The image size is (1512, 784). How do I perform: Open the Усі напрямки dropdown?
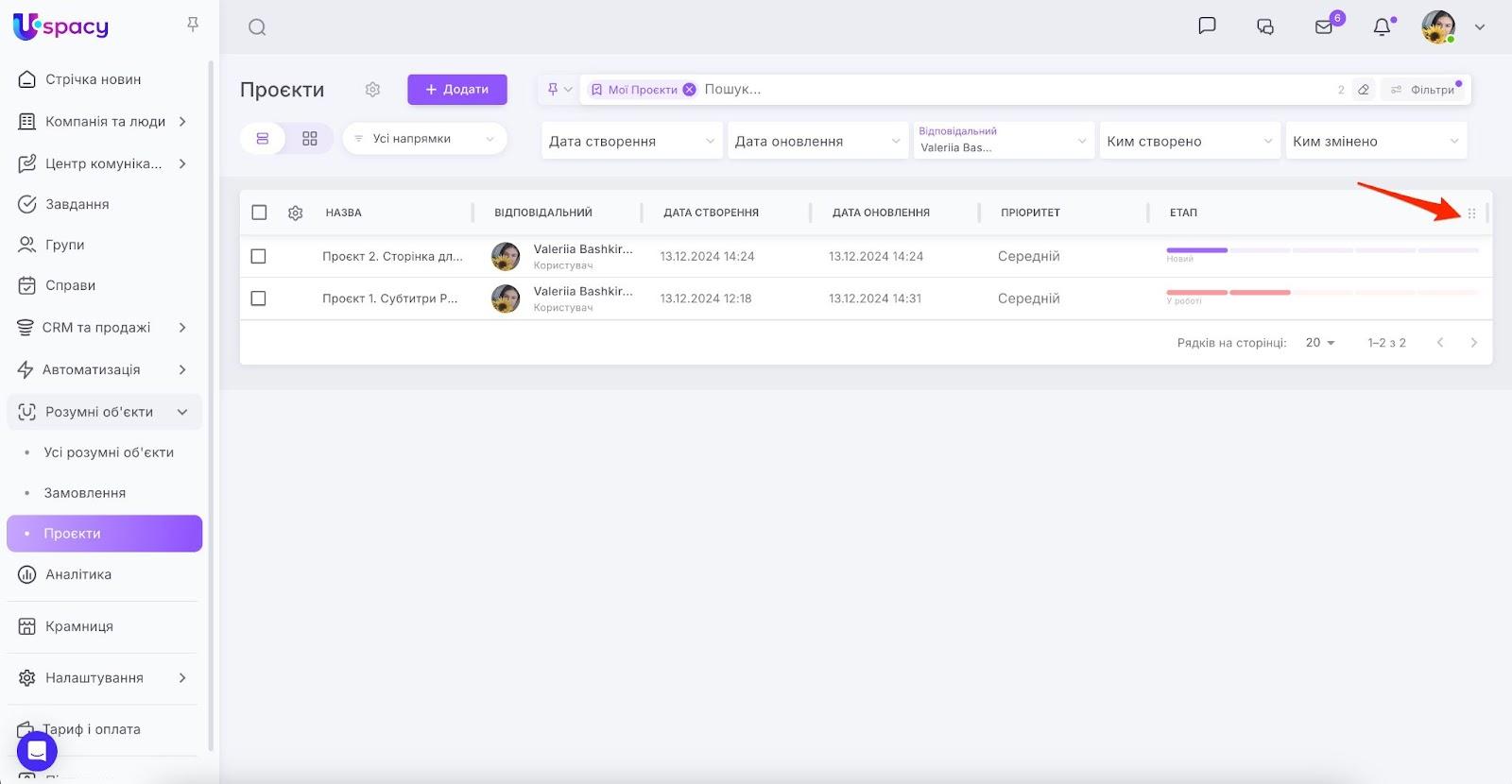tap(424, 139)
